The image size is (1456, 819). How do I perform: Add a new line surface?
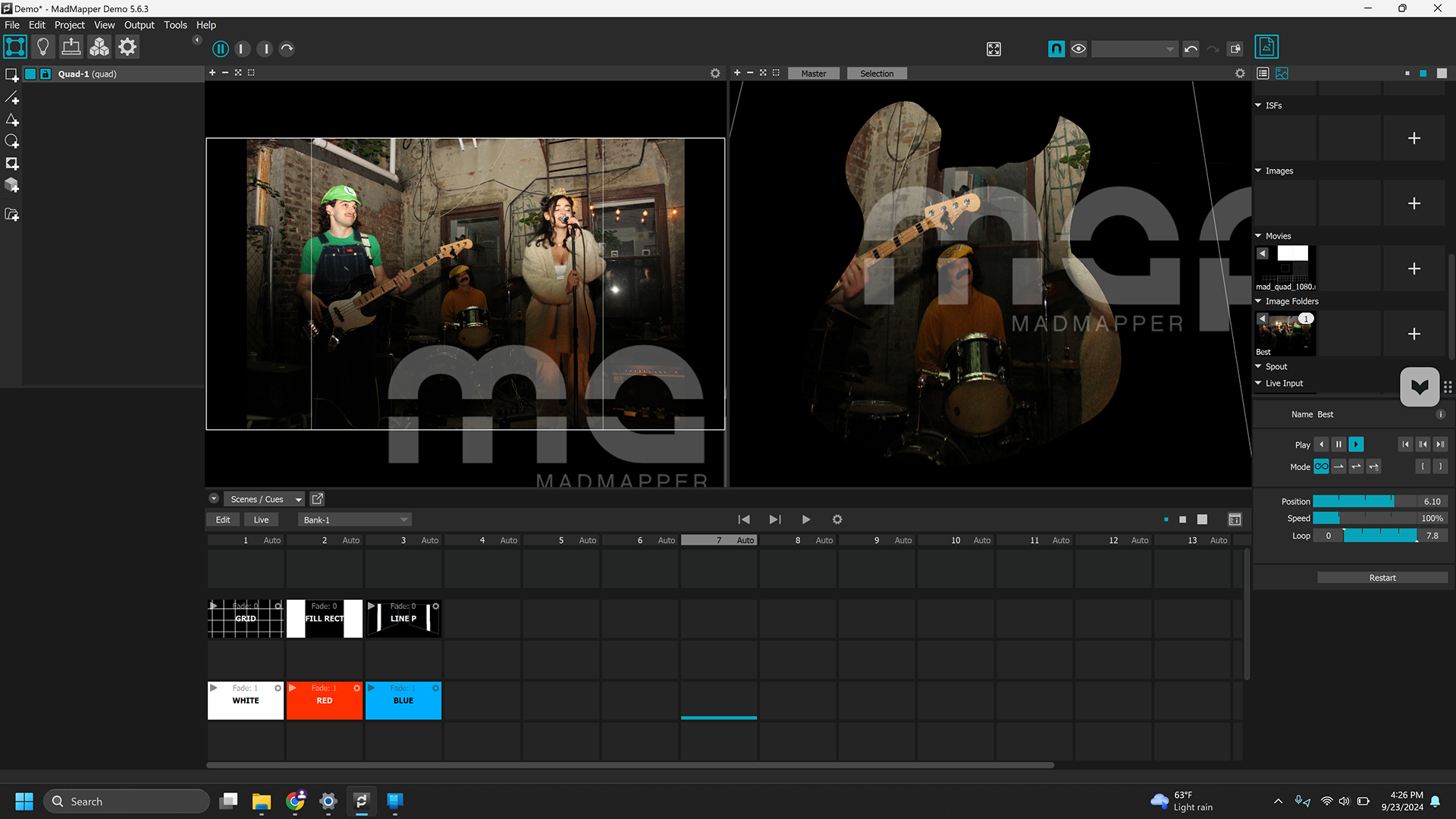tap(12, 98)
